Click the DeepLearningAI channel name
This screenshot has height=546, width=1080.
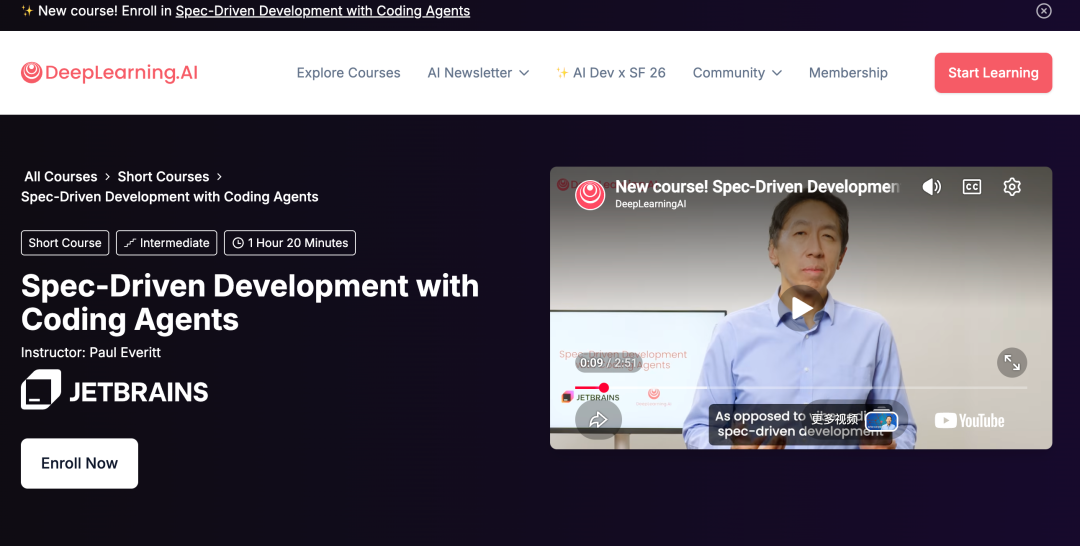pos(650,204)
